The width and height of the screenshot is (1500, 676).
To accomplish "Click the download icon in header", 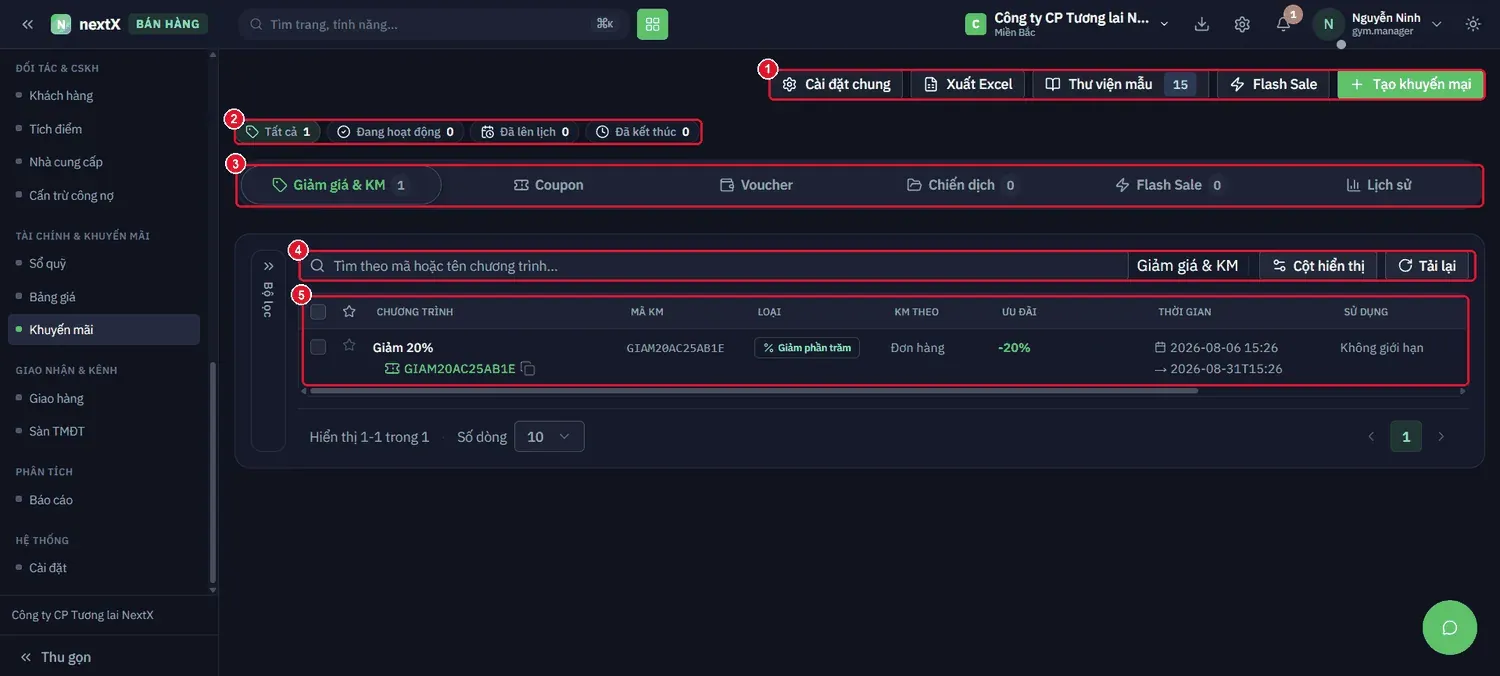I will click(x=1202, y=24).
